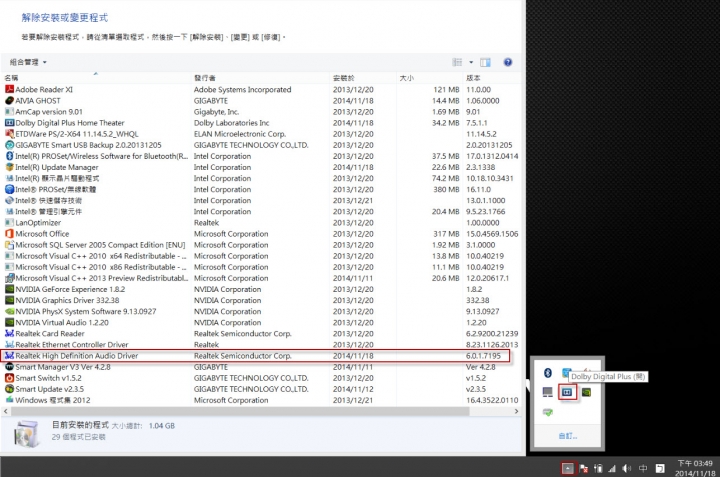Click version 6.0.1.7195 cell
This screenshot has height=477, width=720.
pyautogui.click(x=484, y=355)
